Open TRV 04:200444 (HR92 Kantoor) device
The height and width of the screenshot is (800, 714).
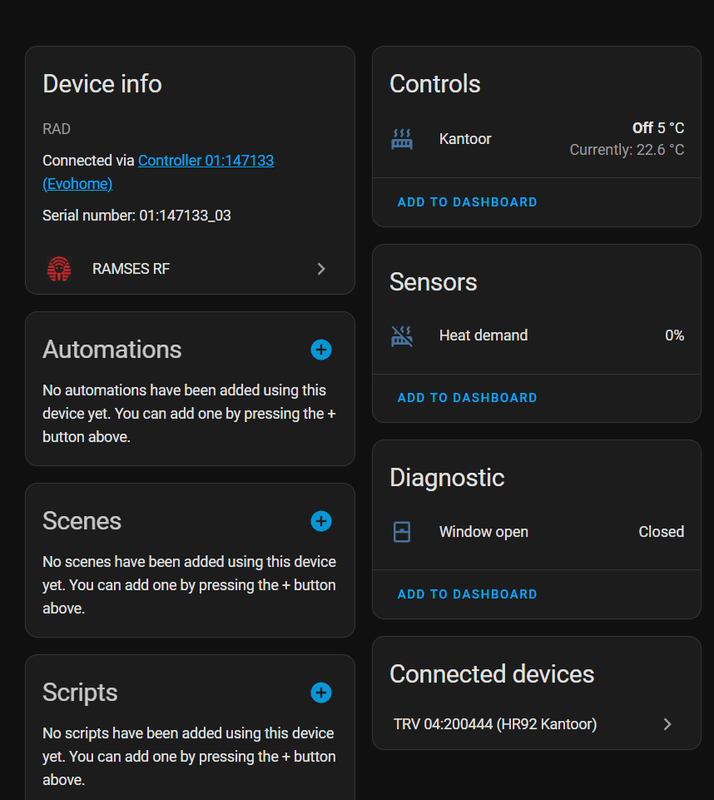tap(495, 724)
